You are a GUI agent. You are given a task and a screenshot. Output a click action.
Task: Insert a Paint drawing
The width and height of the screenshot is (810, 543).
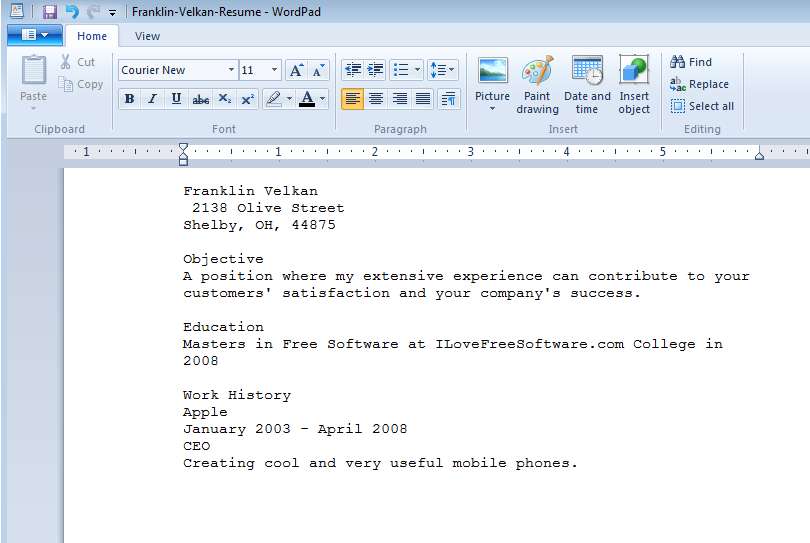[537, 85]
